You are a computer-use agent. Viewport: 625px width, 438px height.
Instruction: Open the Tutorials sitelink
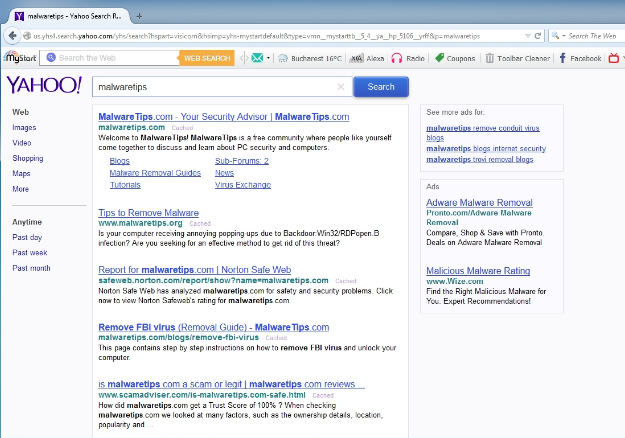[x=125, y=185]
